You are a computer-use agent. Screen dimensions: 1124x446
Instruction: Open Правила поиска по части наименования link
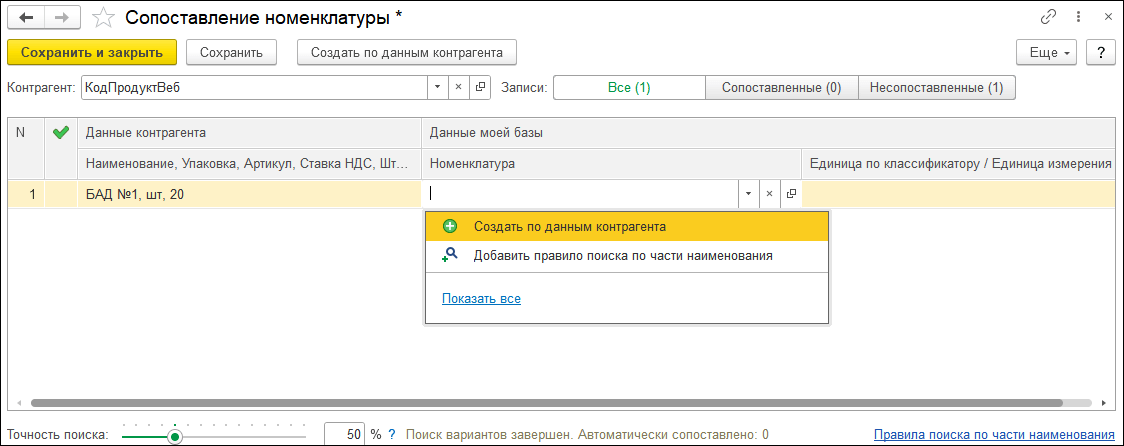994,435
